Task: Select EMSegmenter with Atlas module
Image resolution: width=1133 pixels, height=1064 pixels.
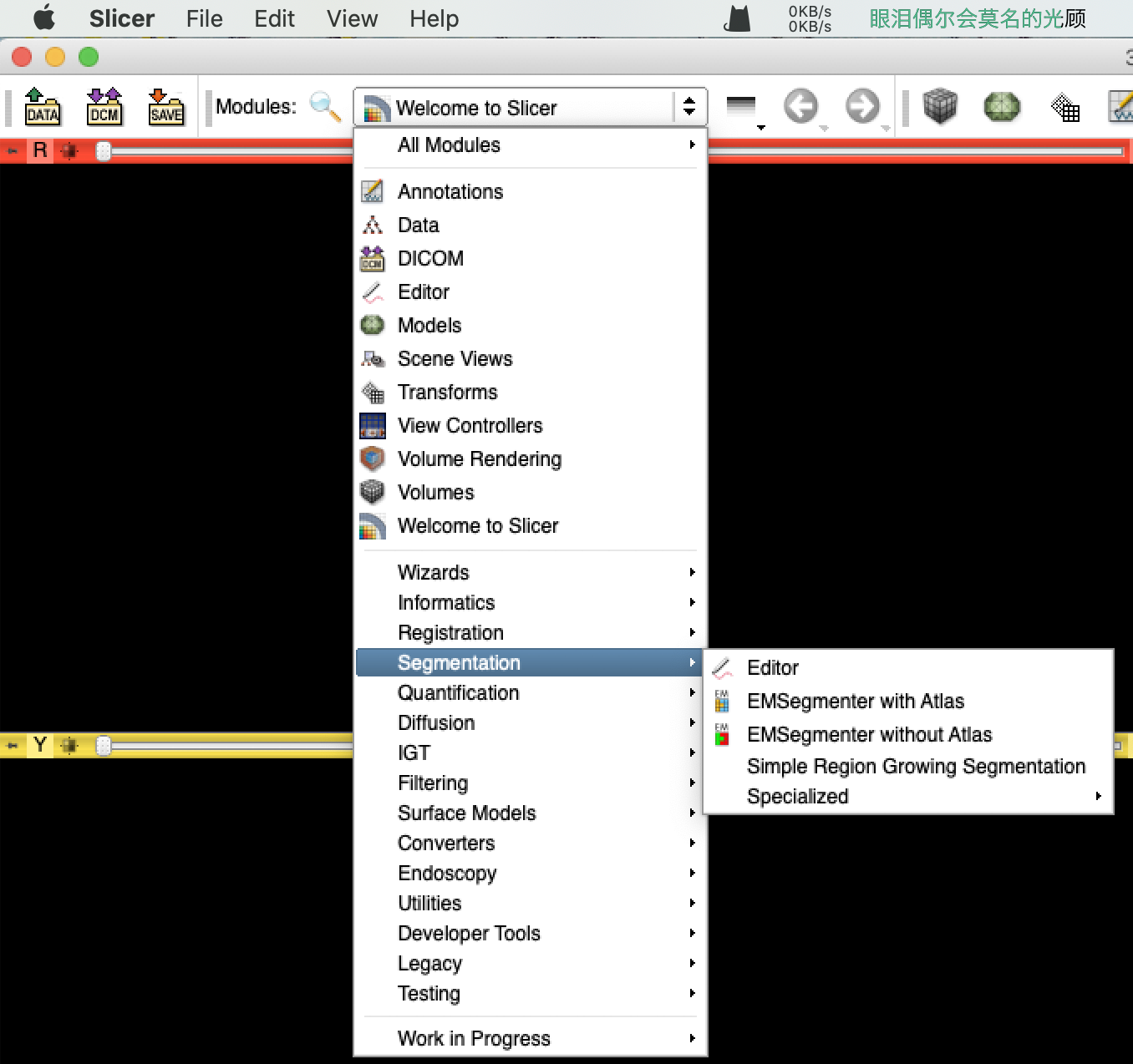Action: (x=908, y=701)
